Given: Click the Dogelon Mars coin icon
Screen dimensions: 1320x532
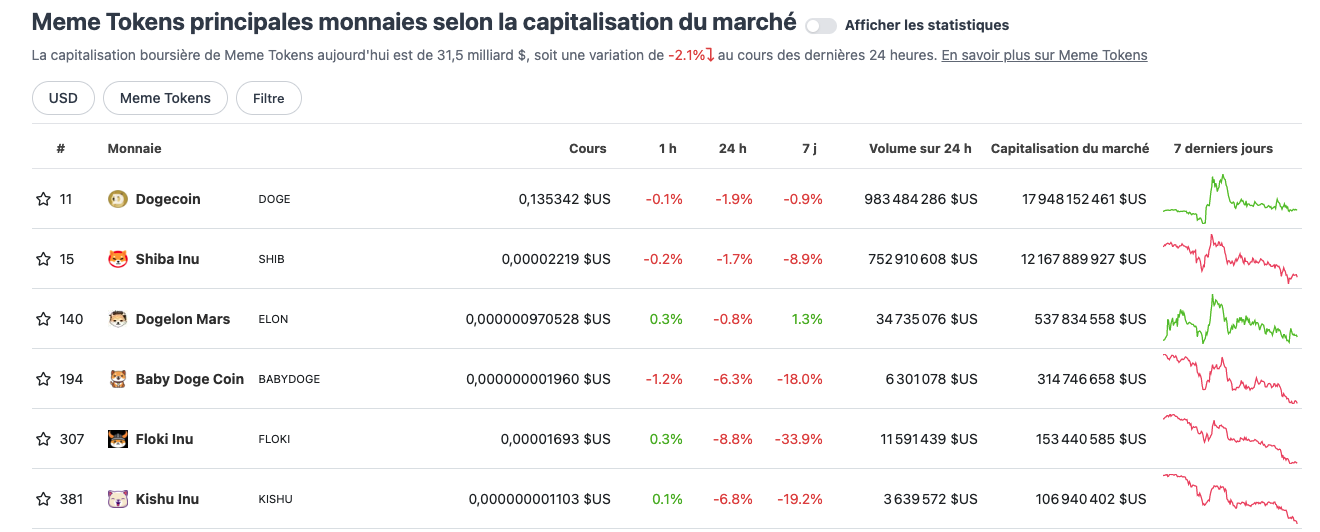Looking at the screenshot, I should [118, 319].
